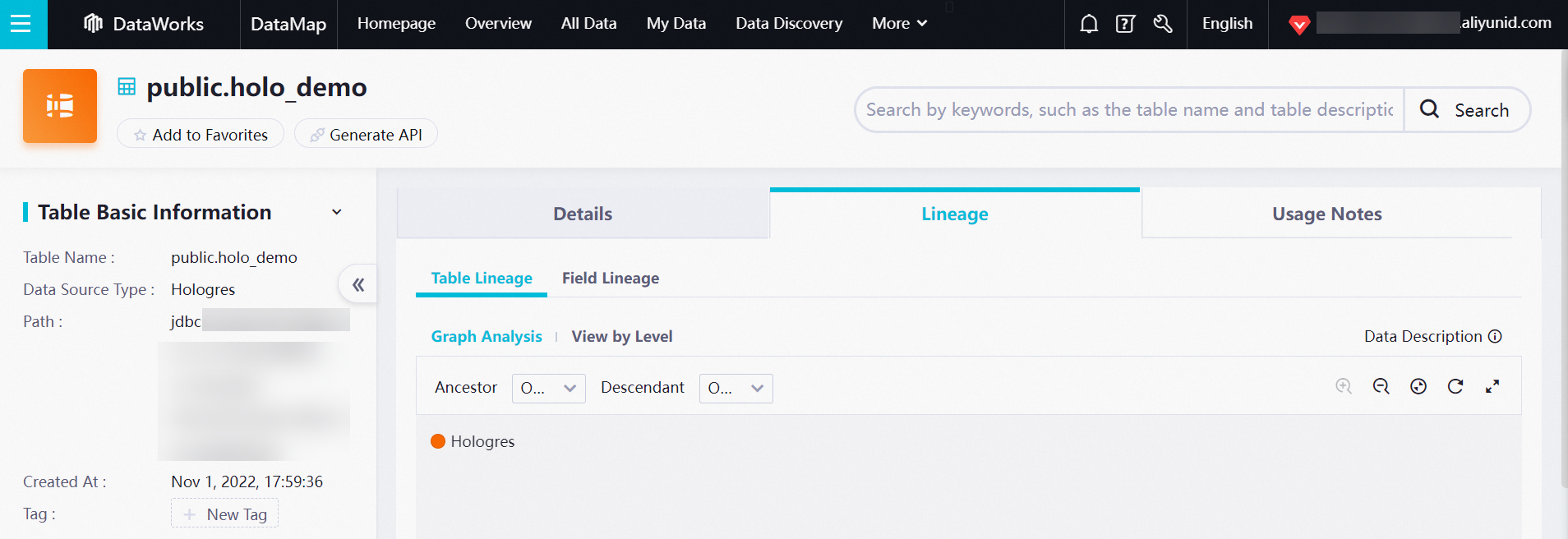The image size is (1568, 539).
Task: Expand the More menu
Action: 900,24
